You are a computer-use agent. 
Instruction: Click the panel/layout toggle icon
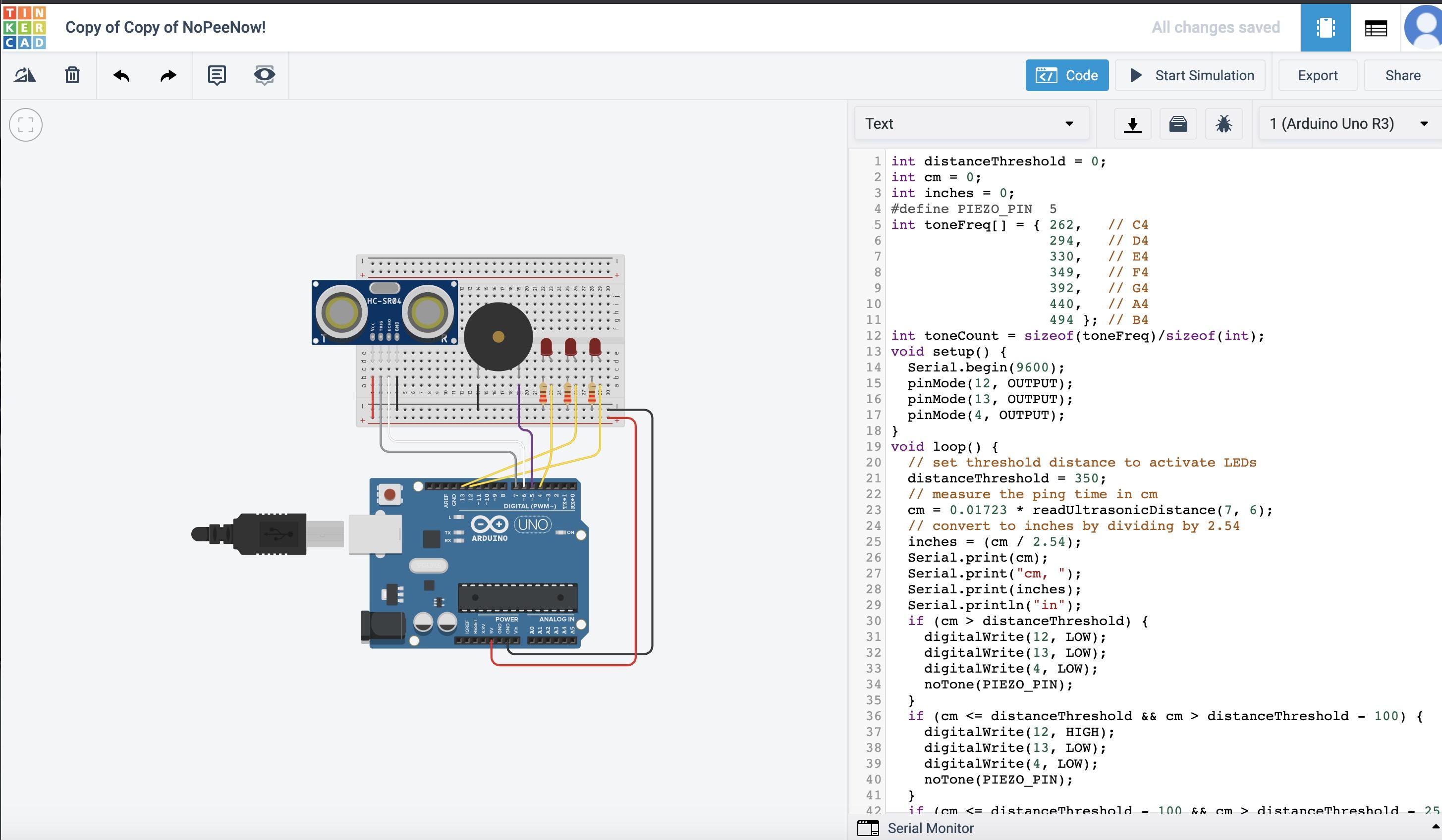tap(1375, 27)
